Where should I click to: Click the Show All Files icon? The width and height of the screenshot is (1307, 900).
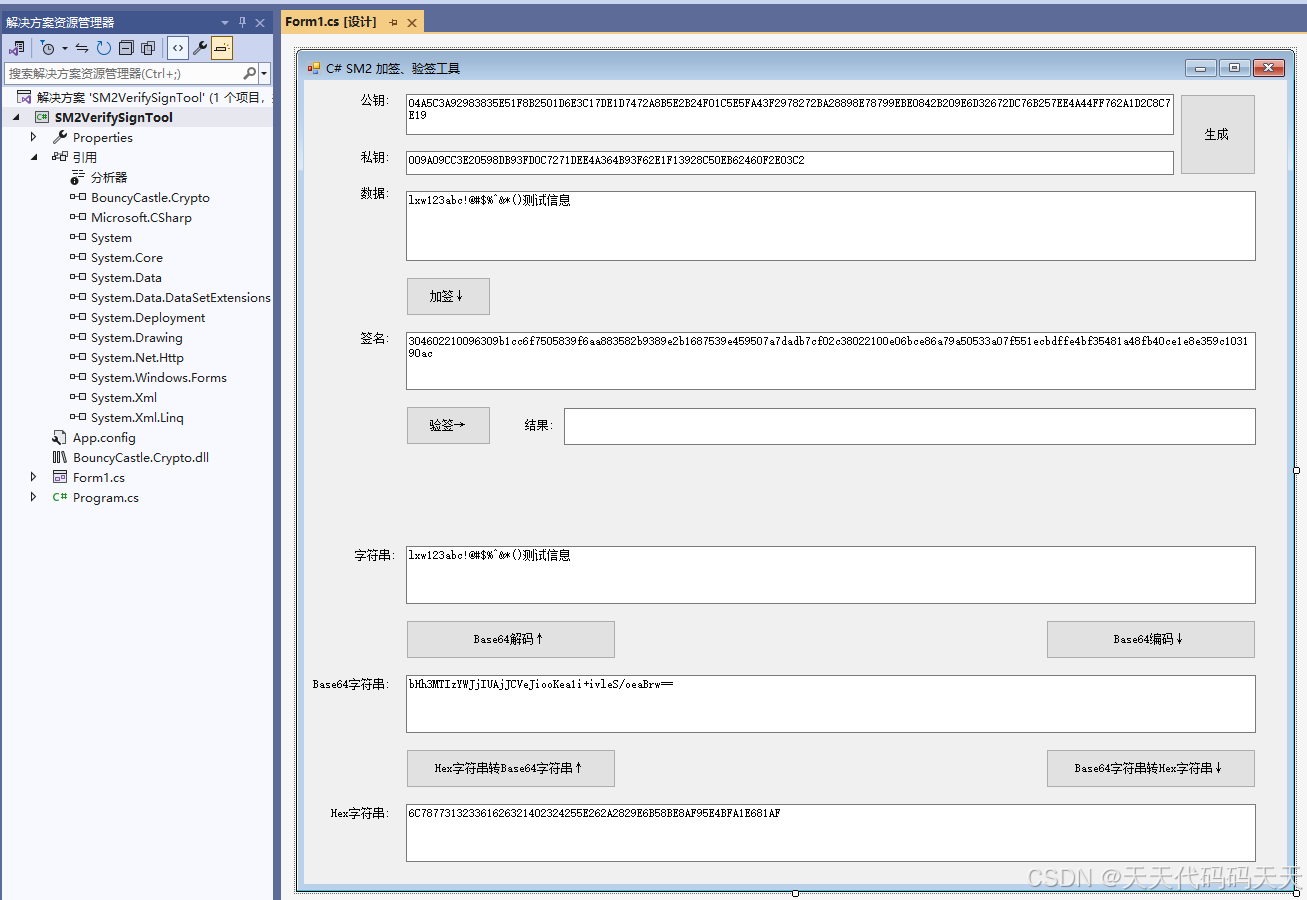pos(148,48)
